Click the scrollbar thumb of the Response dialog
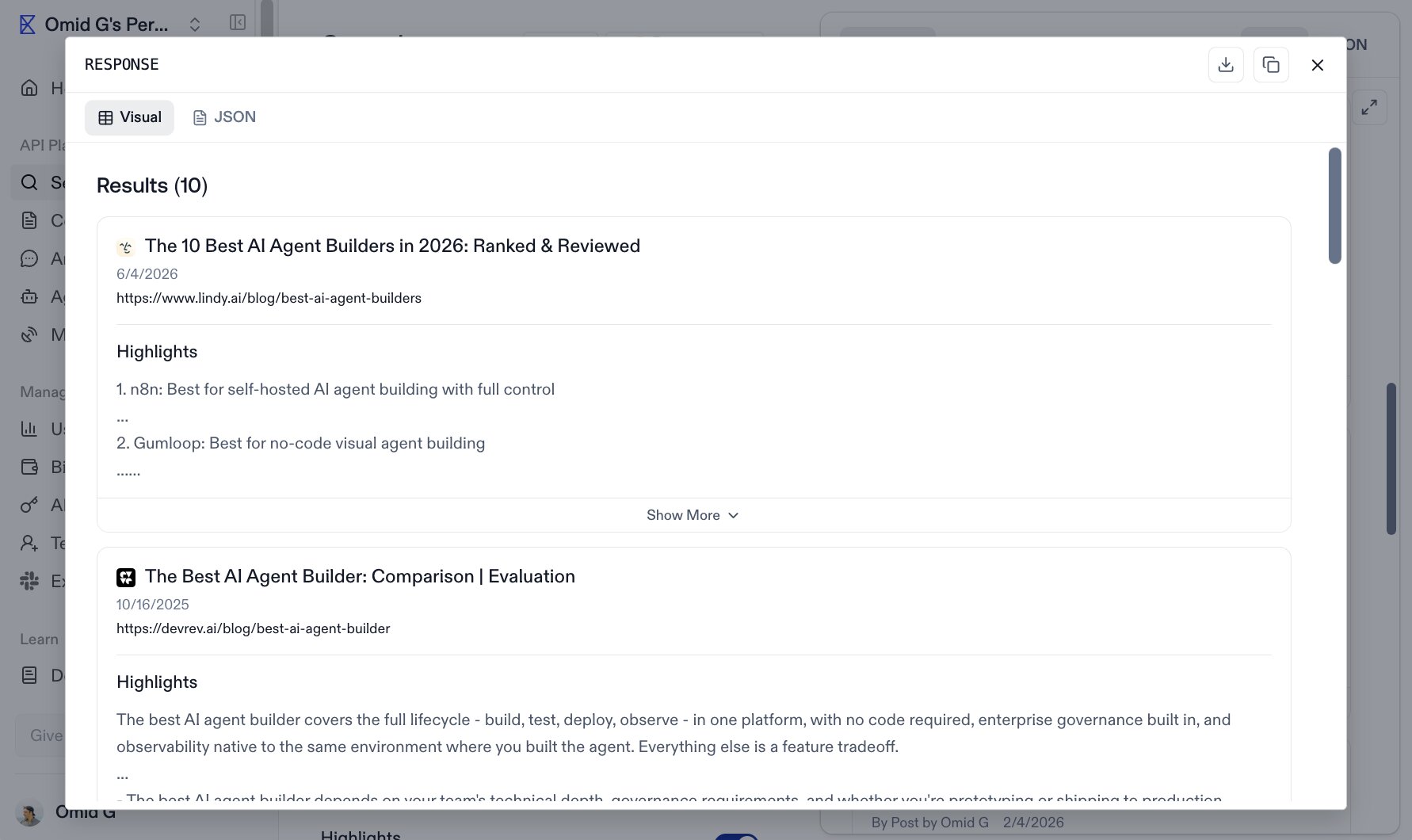 point(1335,206)
